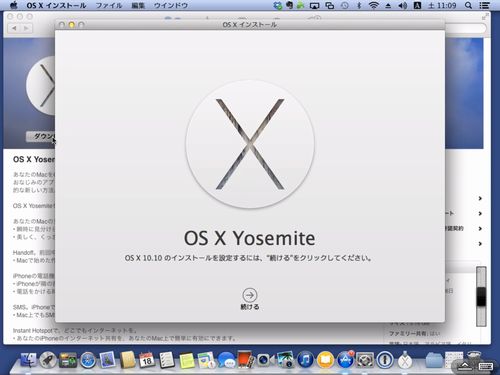Open the Bluetooth status menu

point(359,5)
